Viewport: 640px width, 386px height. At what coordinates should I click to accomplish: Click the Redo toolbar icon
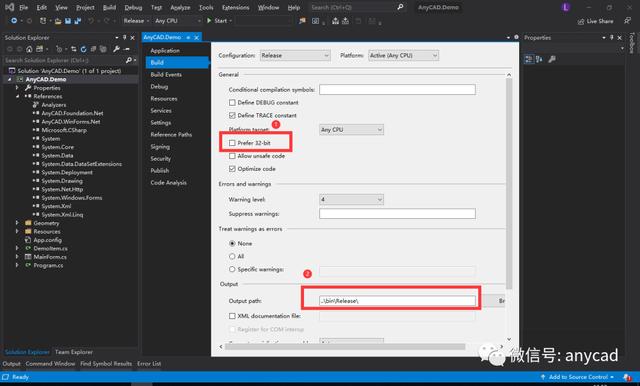point(107,21)
